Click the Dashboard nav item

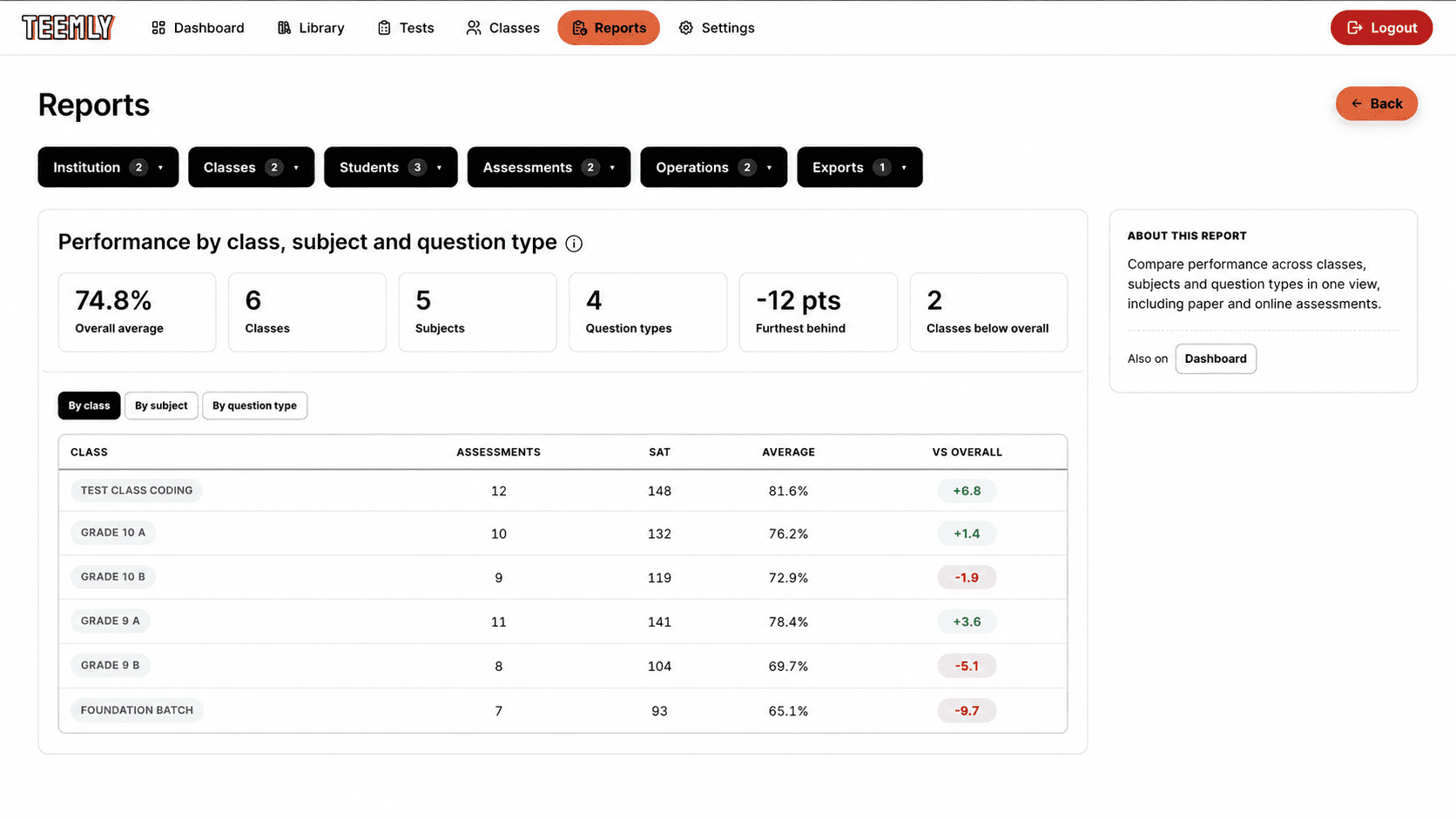coord(198,28)
